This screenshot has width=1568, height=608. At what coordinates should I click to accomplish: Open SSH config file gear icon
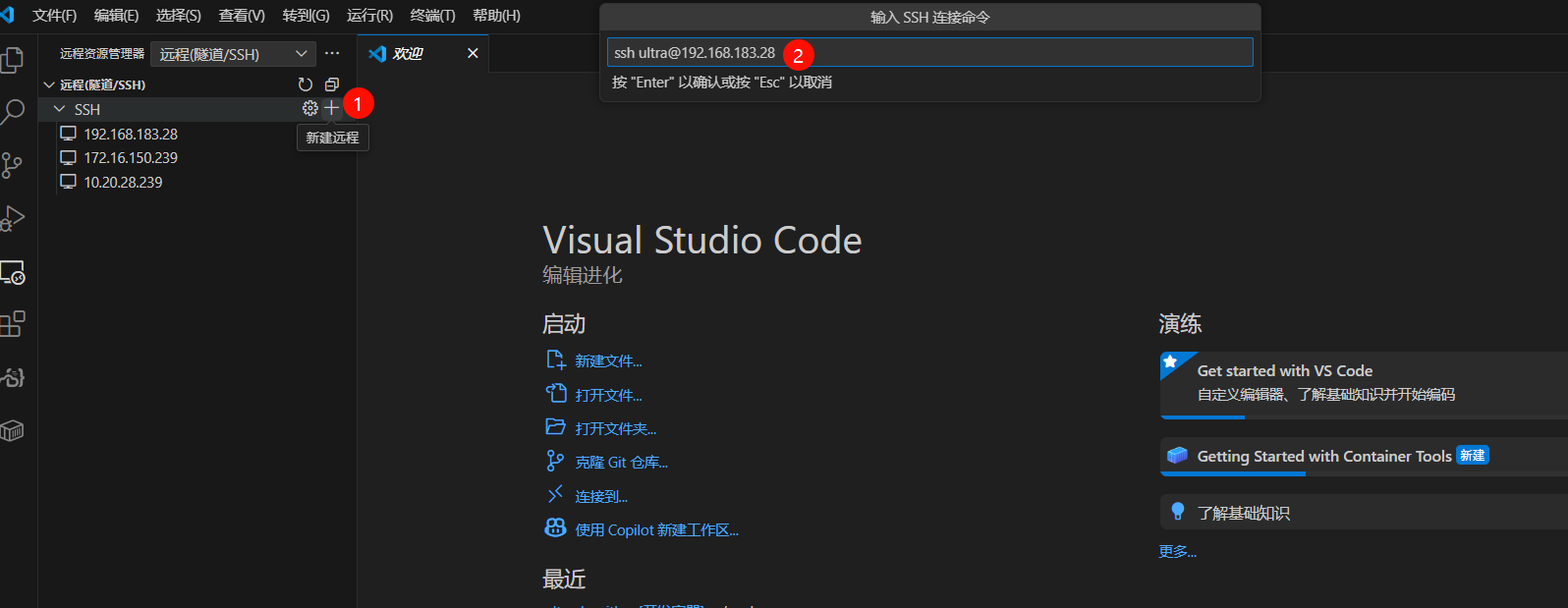tap(310, 108)
